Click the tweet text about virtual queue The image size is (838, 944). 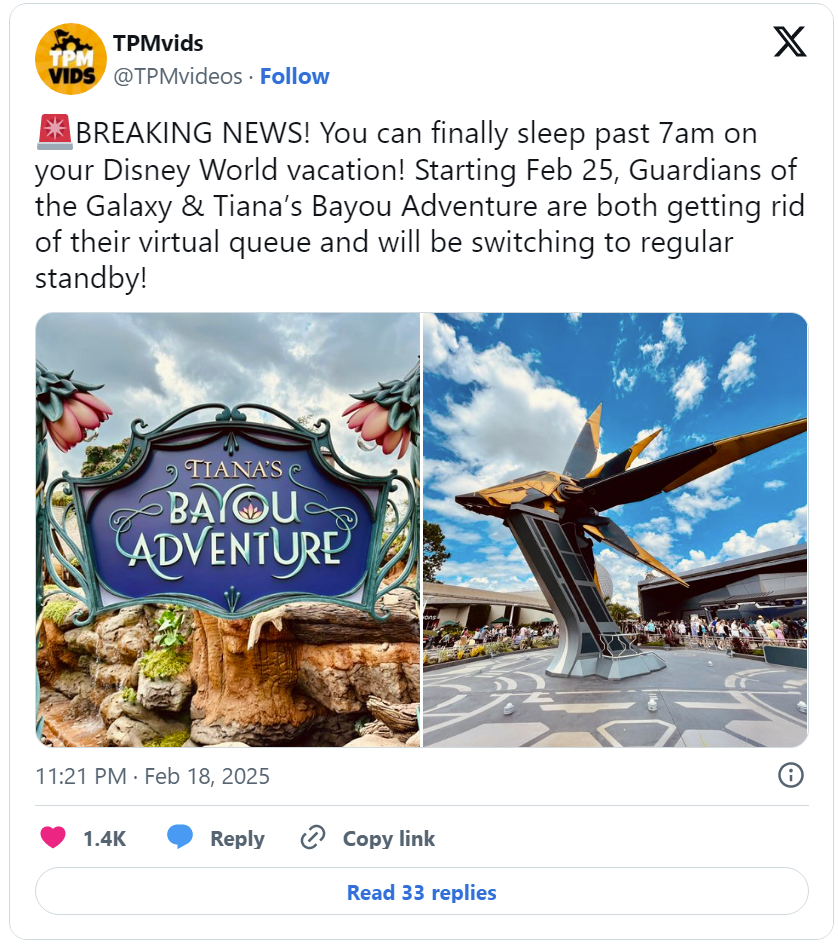(x=420, y=205)
